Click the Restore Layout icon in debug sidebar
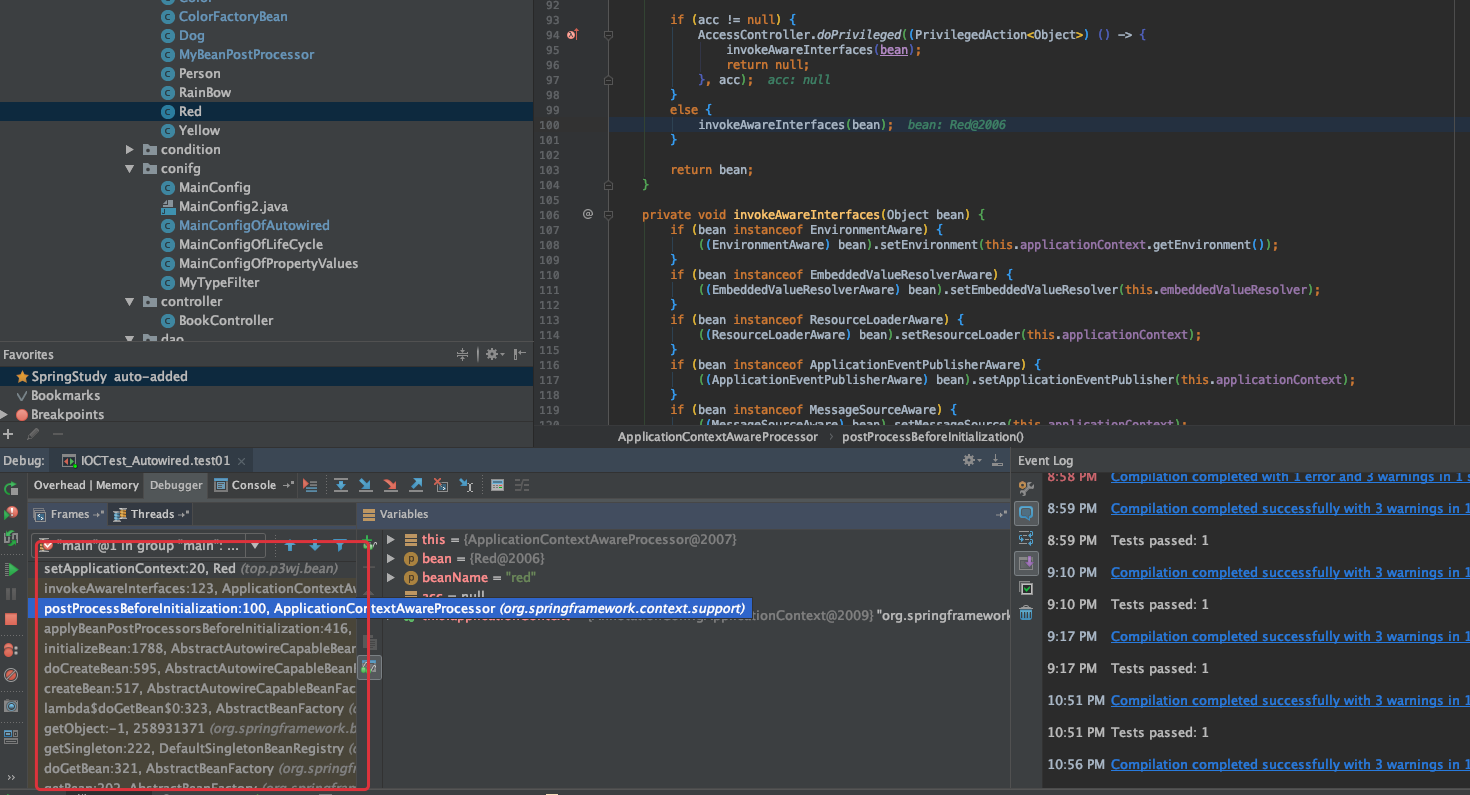This screenshot has width=1470, height=795. 11,737
